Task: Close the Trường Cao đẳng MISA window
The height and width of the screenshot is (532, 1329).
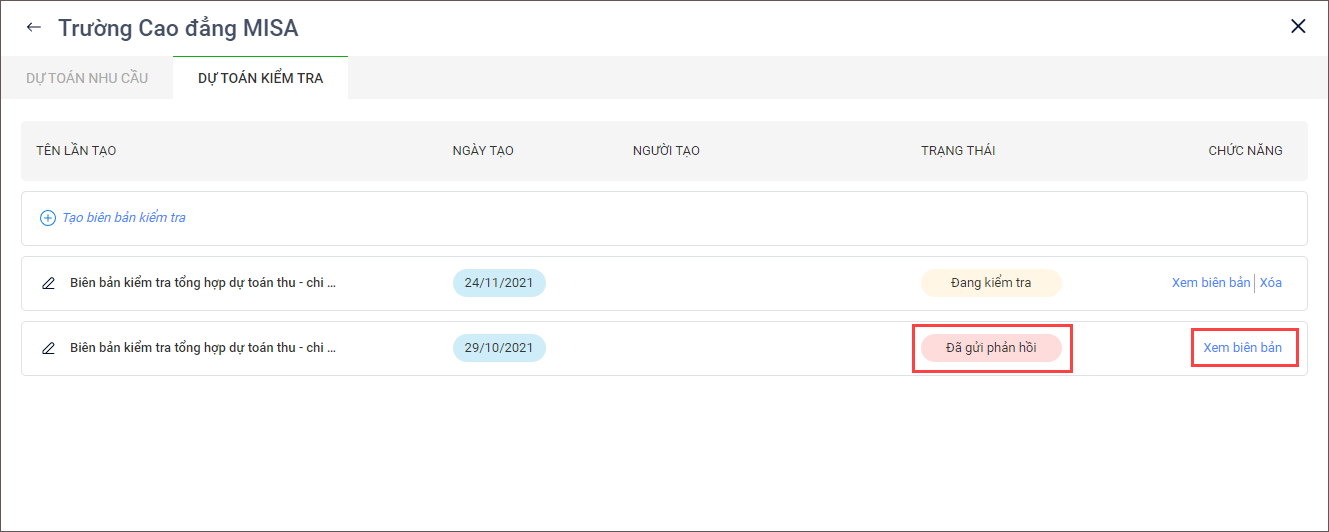Action: (1298, 27)
